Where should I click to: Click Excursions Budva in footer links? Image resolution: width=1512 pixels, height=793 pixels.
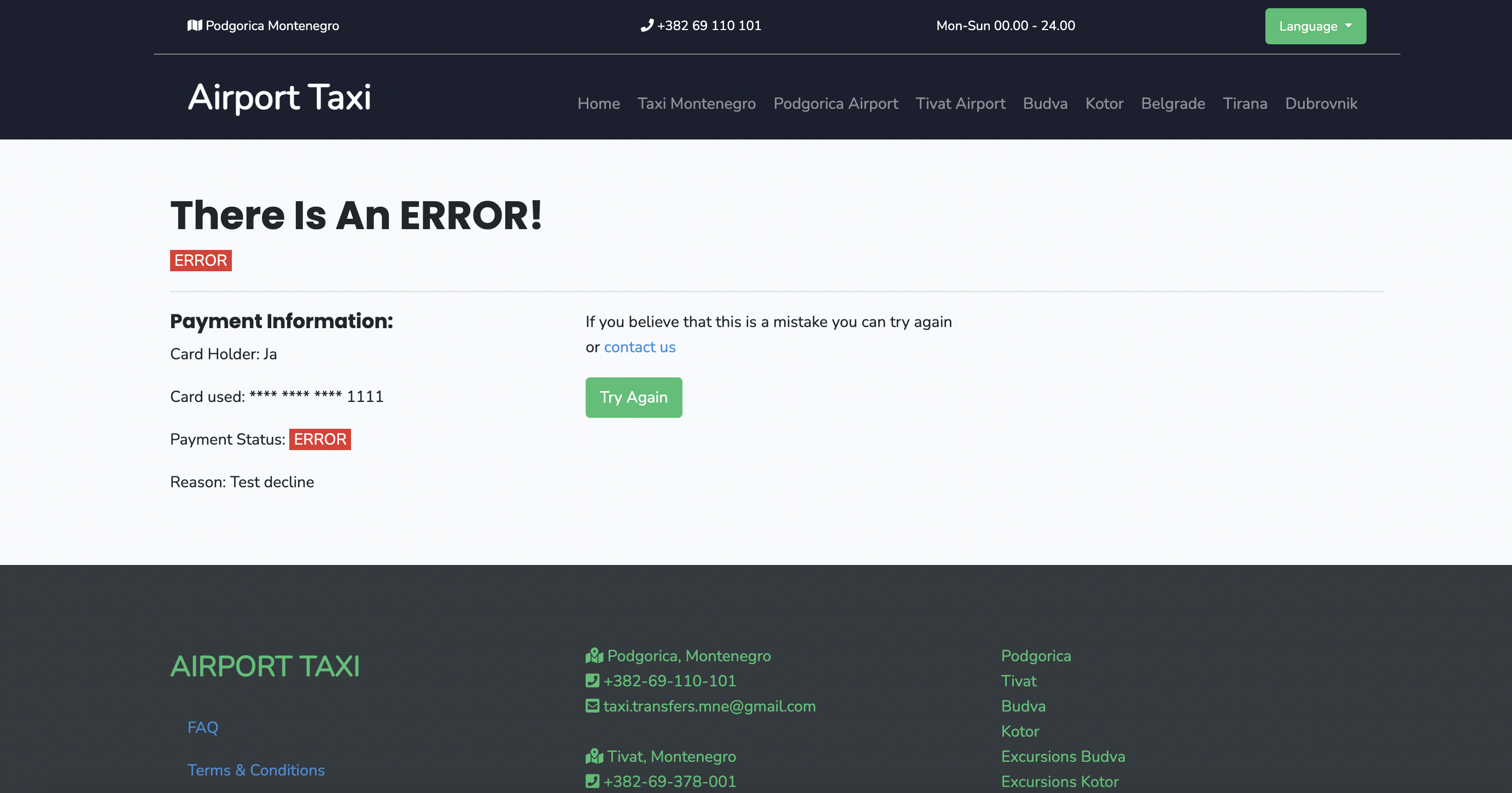1063,756
